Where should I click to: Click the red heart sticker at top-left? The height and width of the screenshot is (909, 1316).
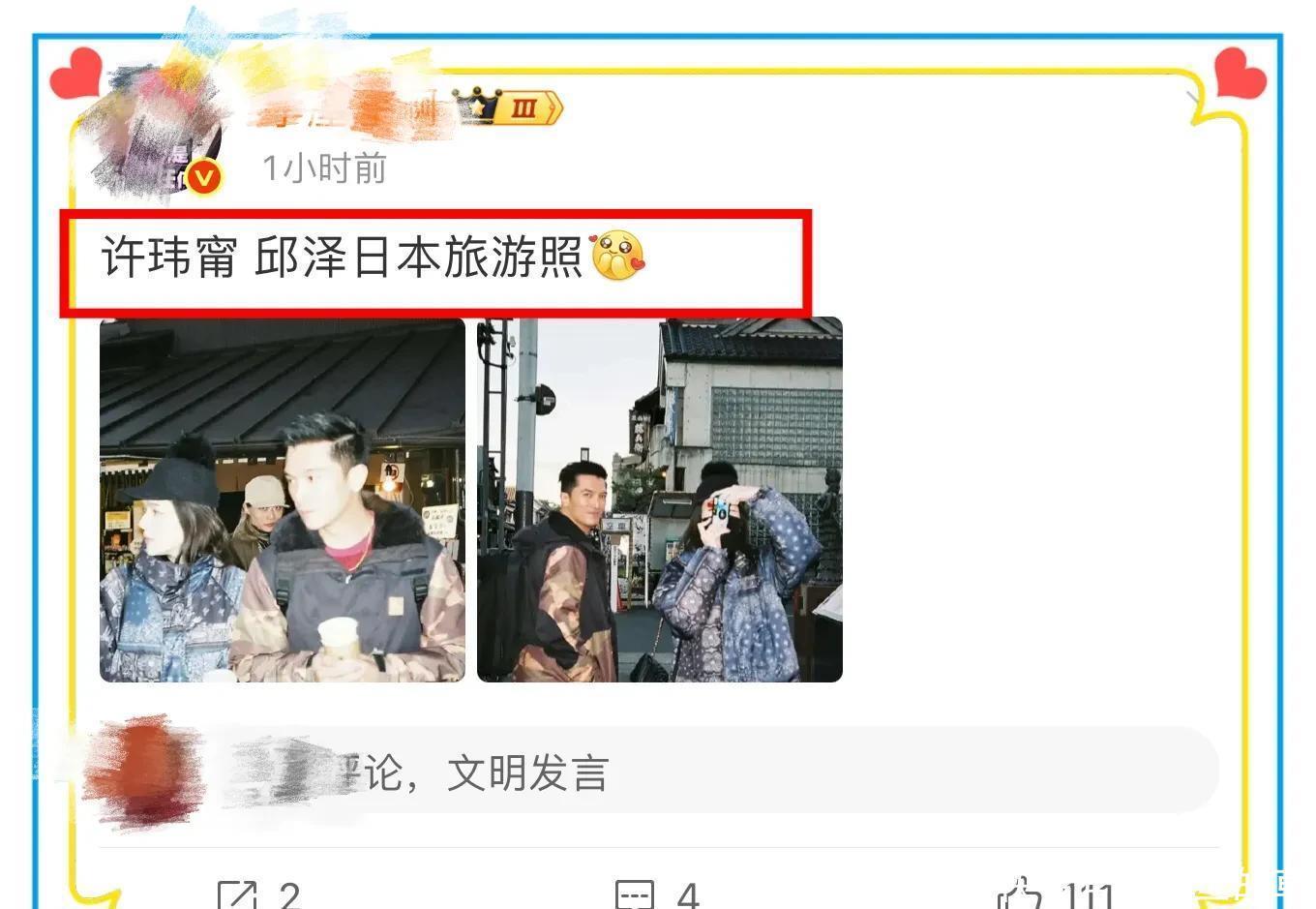[75, 74]
